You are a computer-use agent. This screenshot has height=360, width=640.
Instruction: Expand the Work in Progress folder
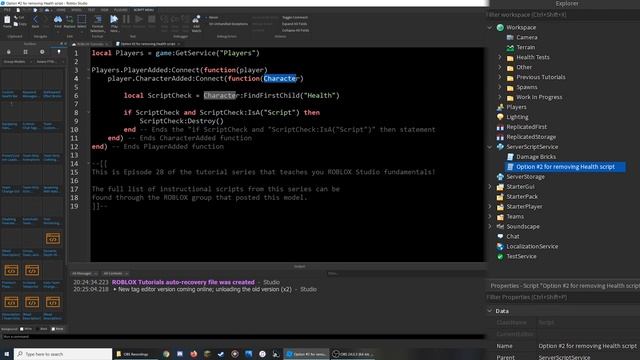(500, 97)
